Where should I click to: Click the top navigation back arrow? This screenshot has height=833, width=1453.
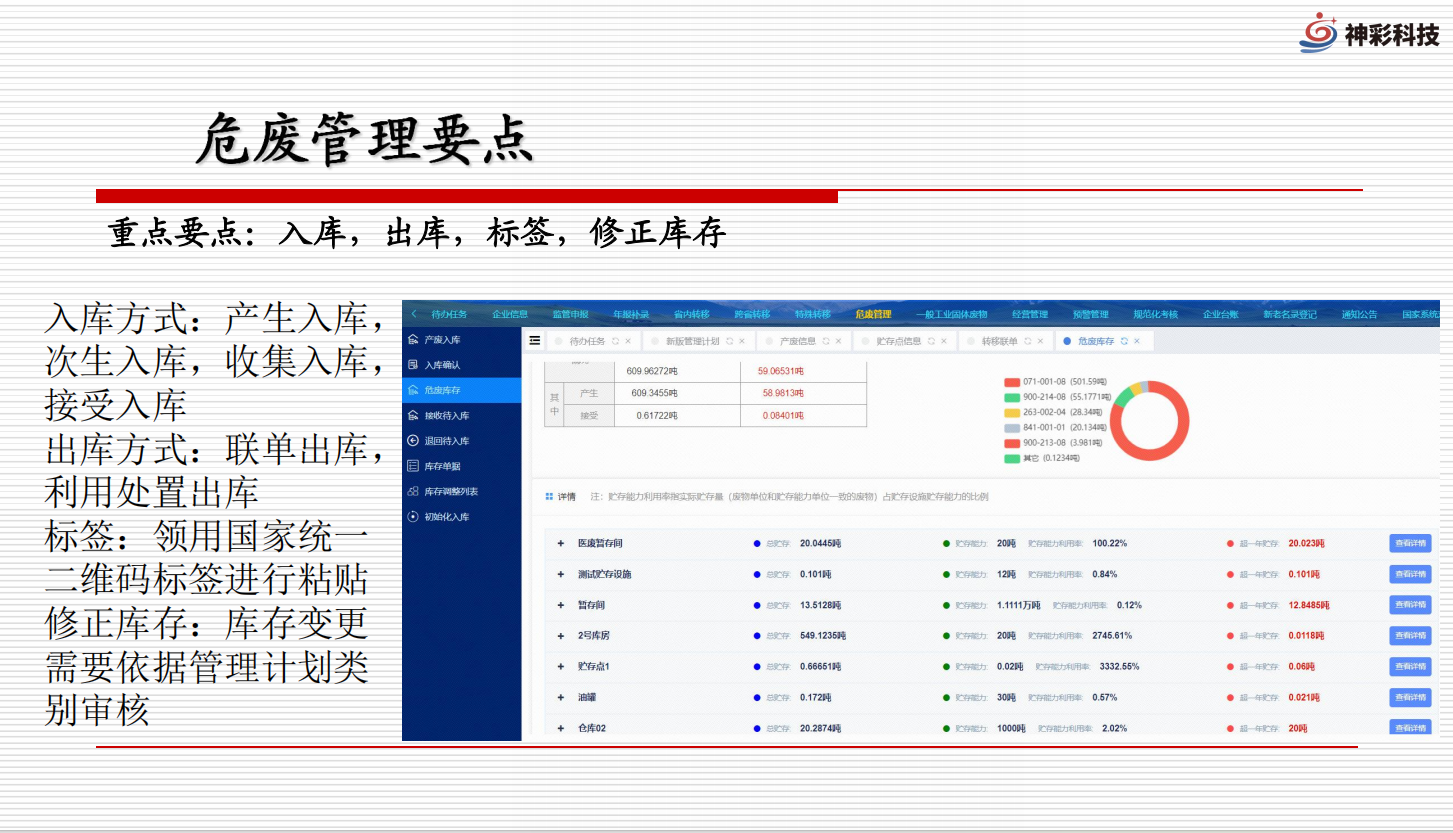[x=414, y=314]
